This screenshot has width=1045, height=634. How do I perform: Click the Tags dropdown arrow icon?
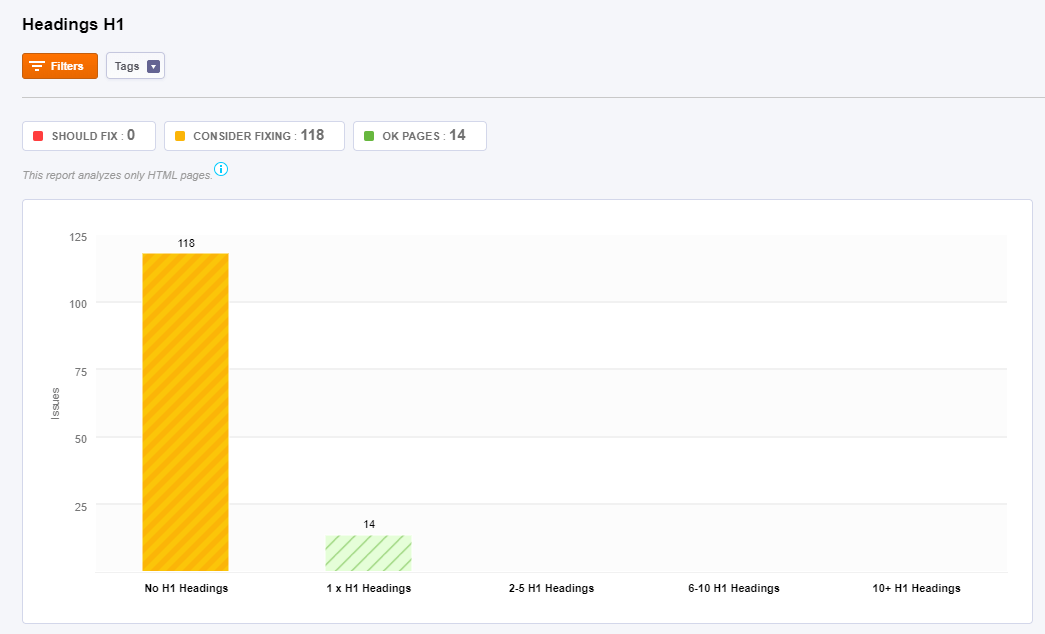tap(153, 67)
